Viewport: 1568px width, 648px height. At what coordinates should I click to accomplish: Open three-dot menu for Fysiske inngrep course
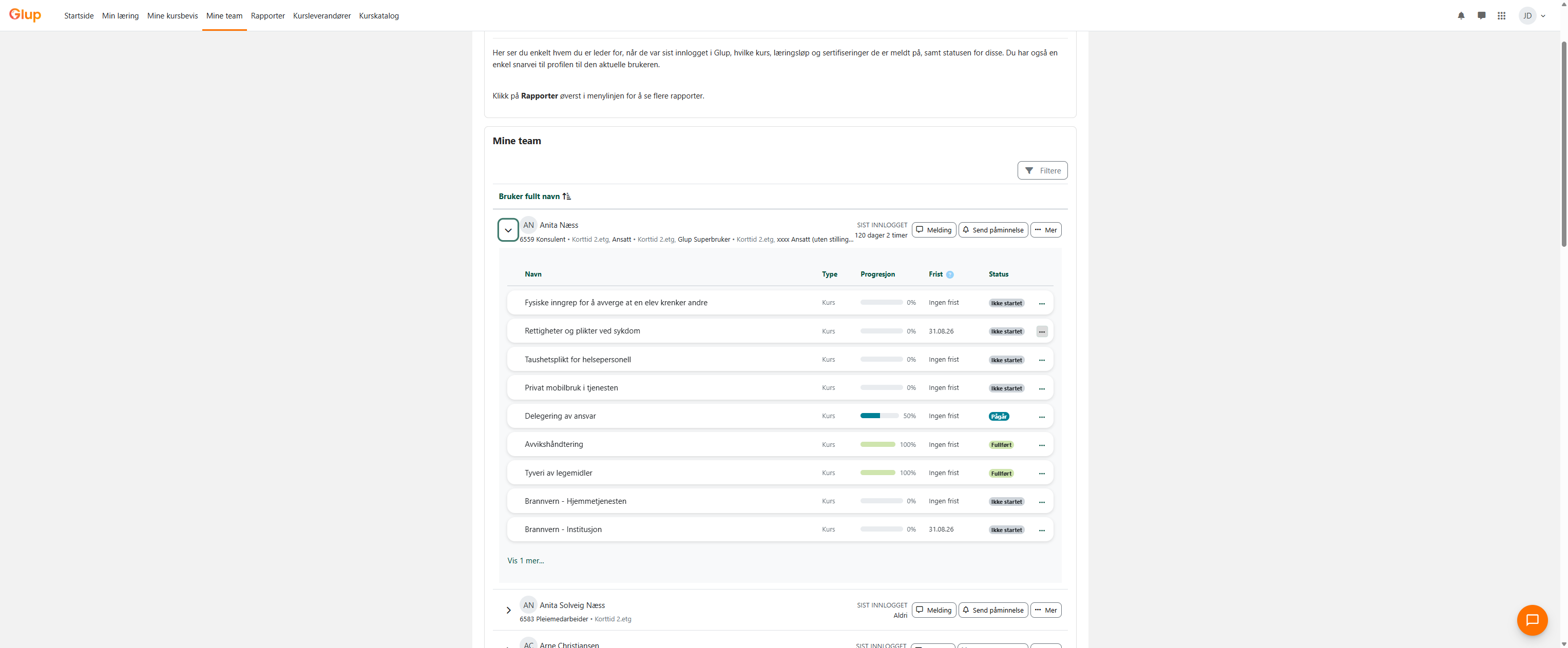click(1042, 304)
